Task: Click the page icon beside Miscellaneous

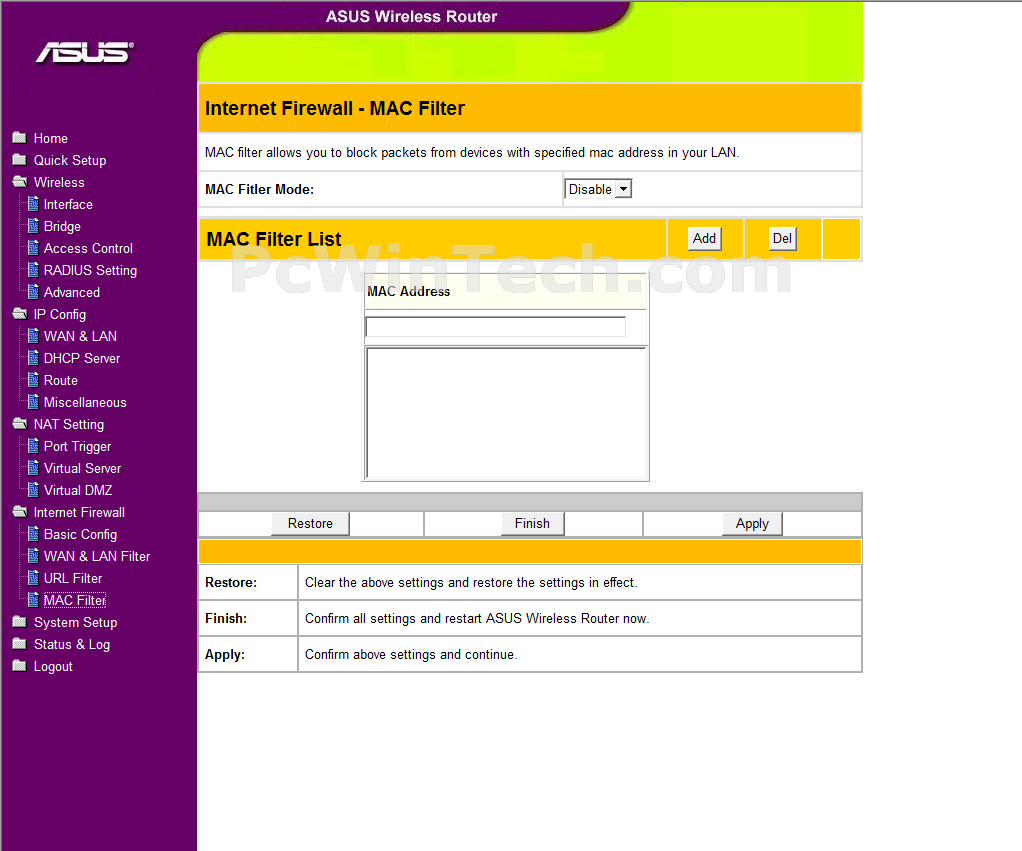Action: coord(33,402)
